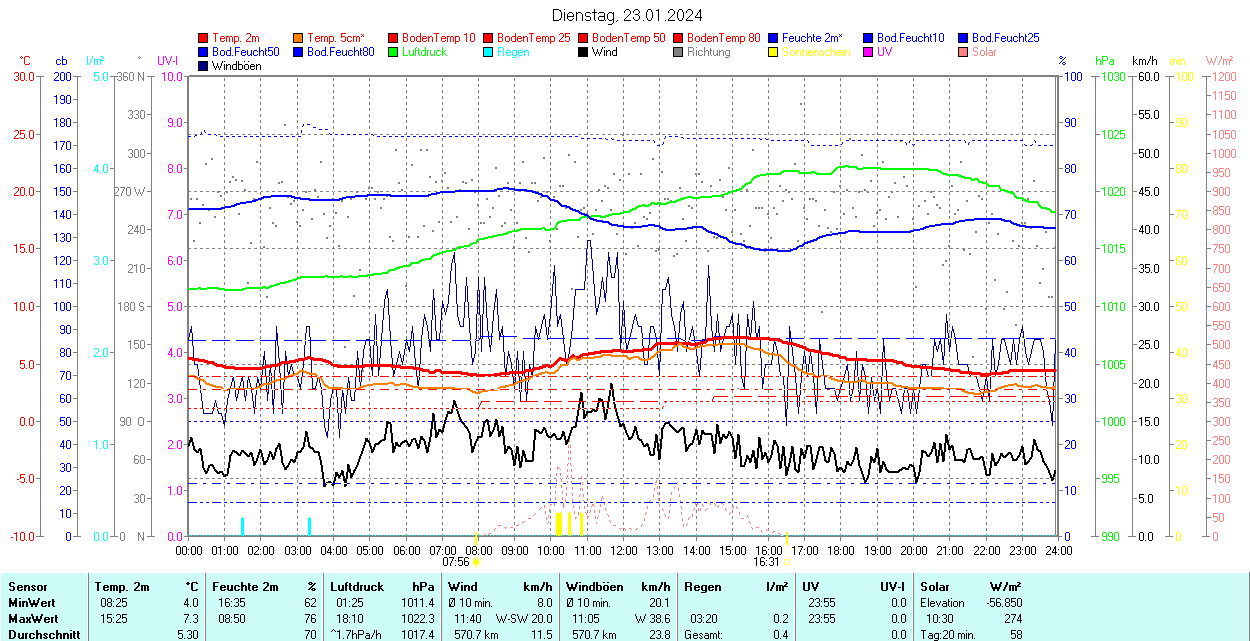The width and height of the screenshot is (1250, 641).
Task: Click the cyan Regen legend square
Action: [x=489, y=52]
